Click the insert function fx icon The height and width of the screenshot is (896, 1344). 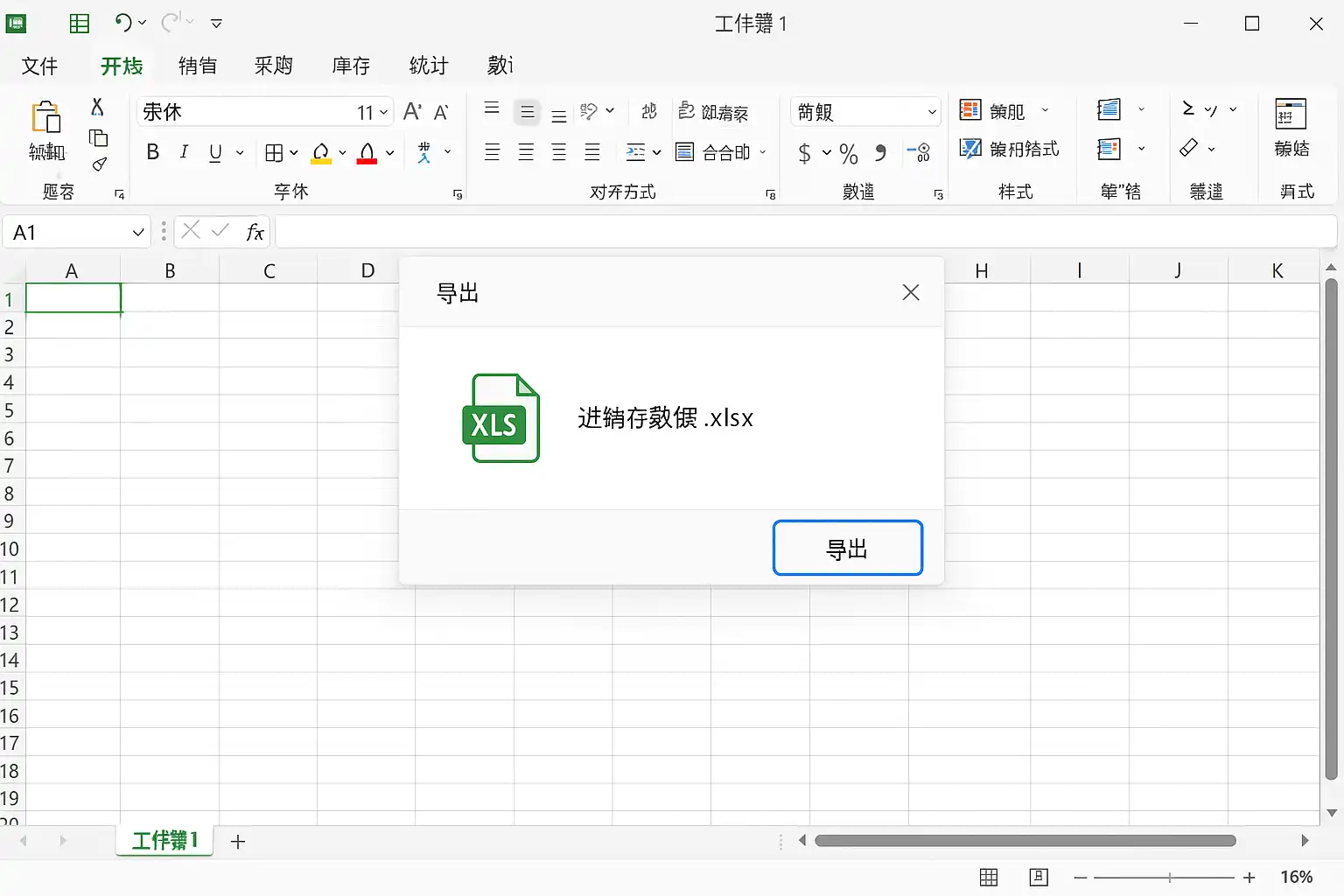click(255, 232)
